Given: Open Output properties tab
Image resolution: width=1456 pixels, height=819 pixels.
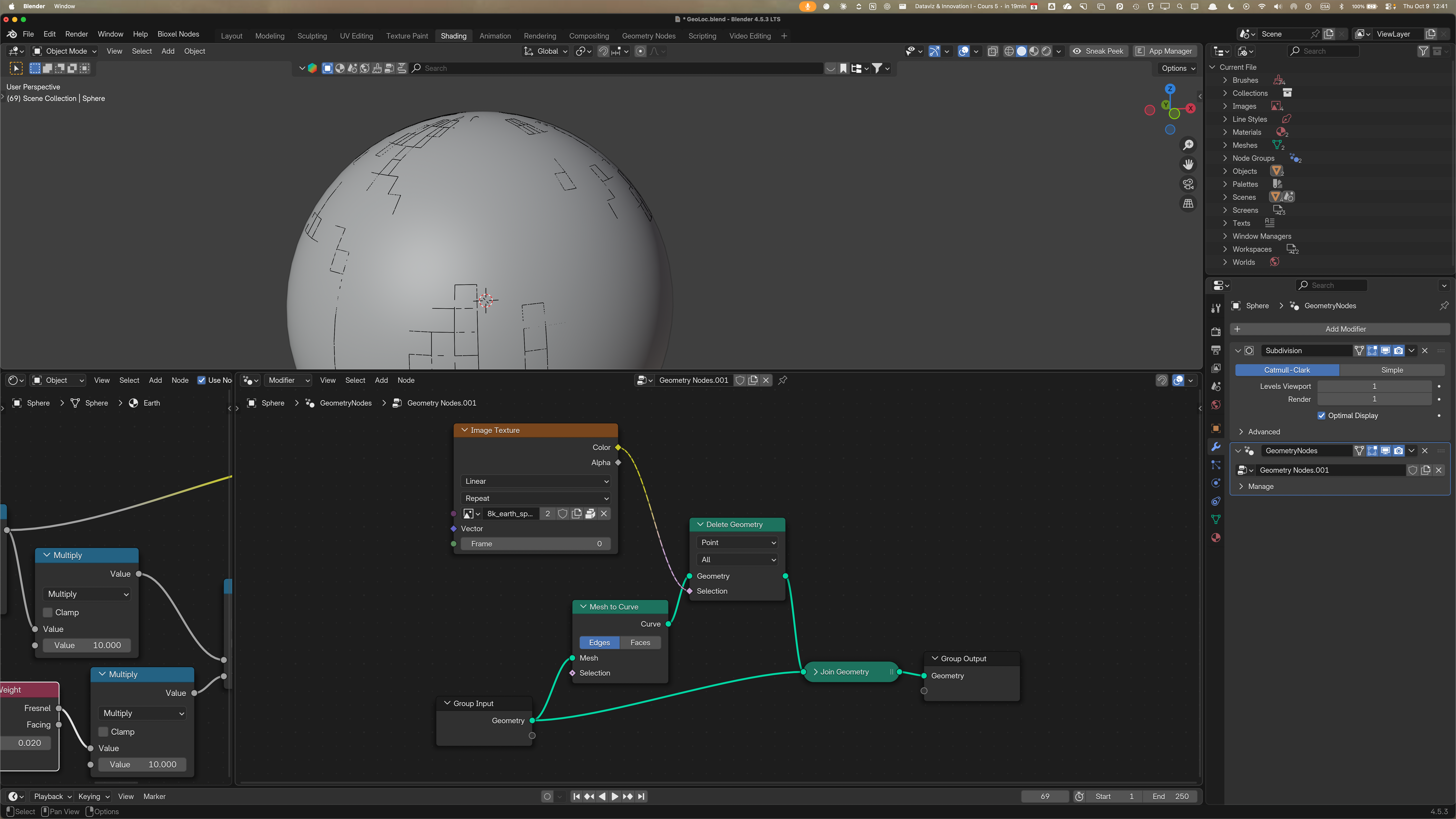Looking at the screenshot, I should point(1216,350).
